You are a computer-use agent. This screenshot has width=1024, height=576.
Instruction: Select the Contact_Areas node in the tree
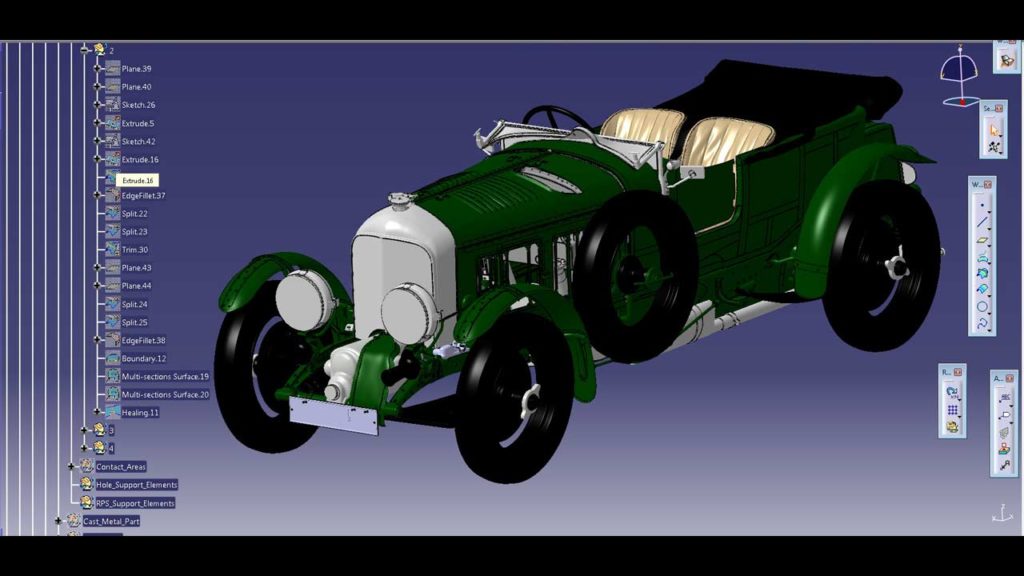coord(122,466)
